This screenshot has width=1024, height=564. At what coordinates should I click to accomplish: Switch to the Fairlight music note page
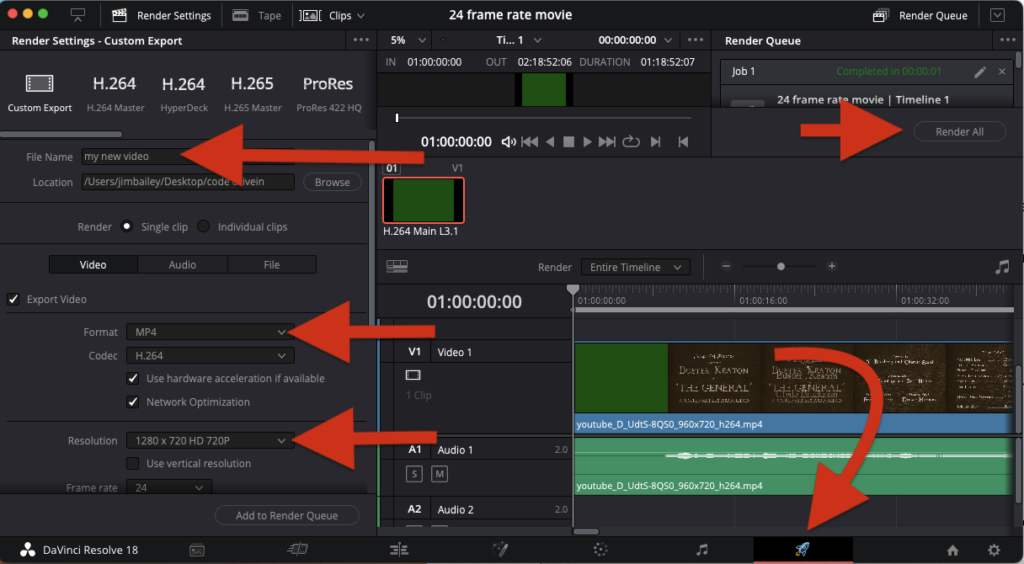pos(702,549)
